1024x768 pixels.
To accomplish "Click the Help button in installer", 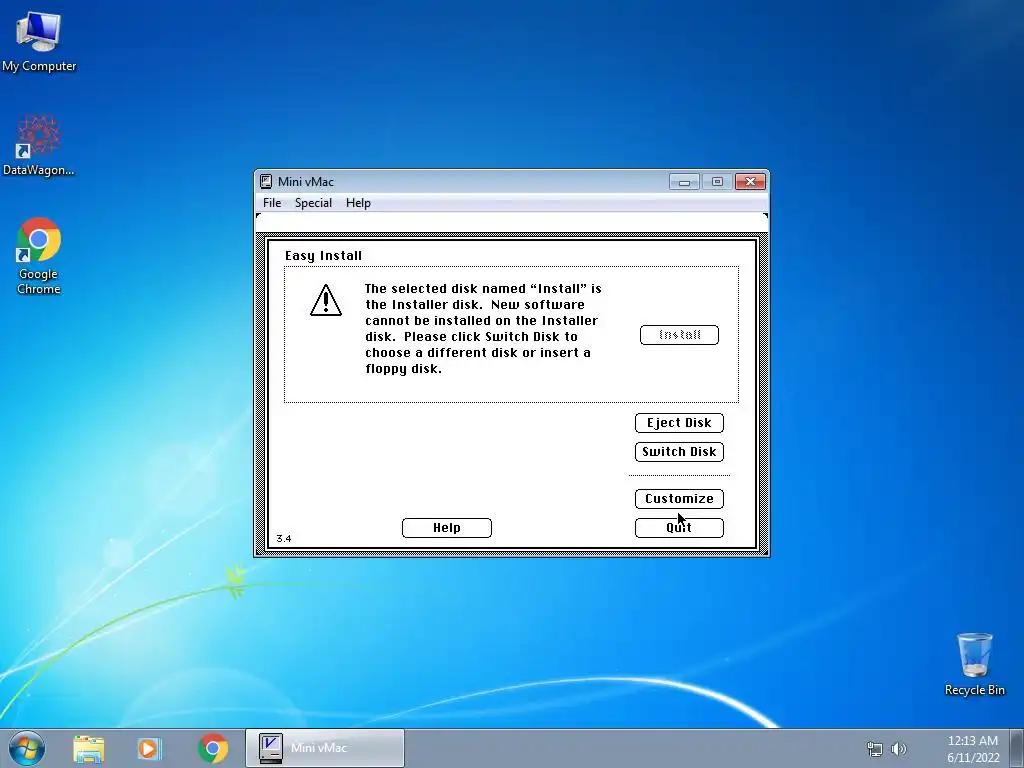I will [447, 528].
